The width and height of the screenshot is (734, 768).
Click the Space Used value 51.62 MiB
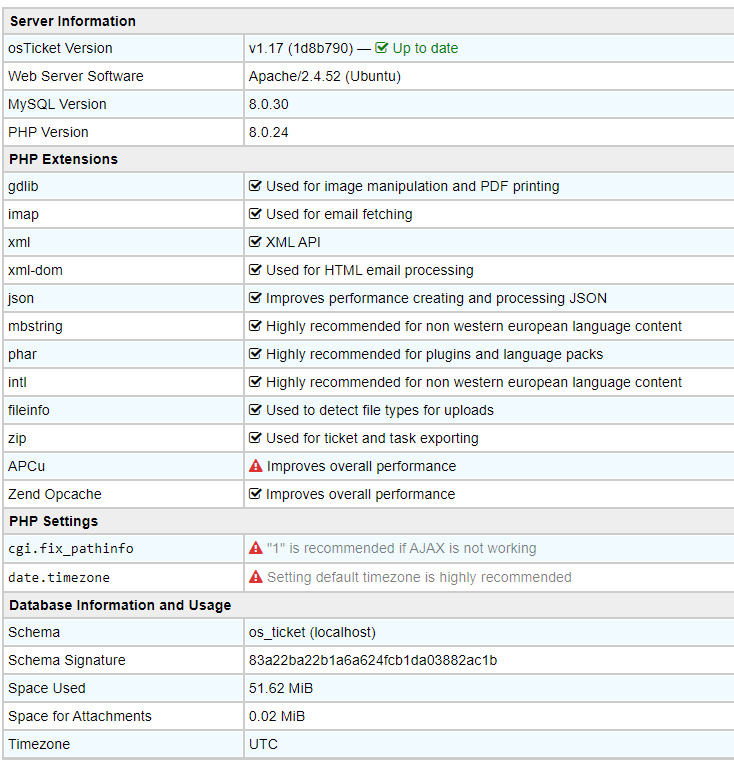(281, 688)
